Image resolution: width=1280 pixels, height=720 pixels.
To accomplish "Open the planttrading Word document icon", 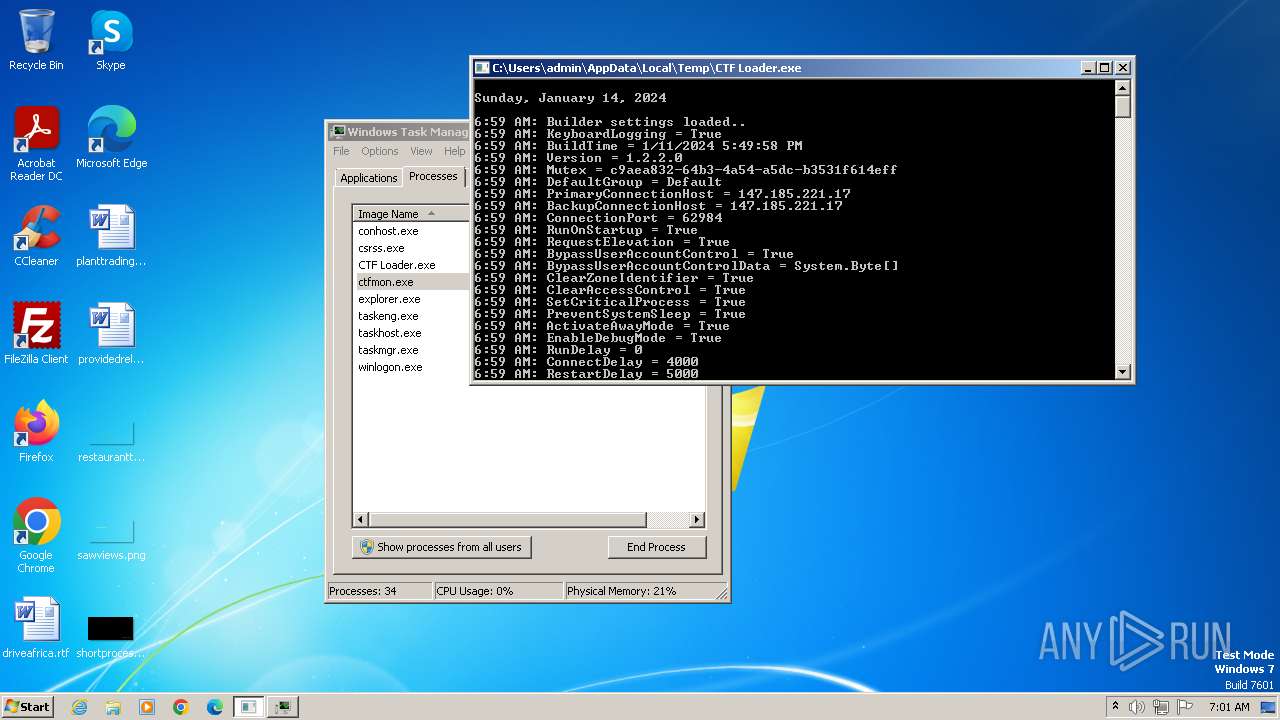I will (111, 236).
